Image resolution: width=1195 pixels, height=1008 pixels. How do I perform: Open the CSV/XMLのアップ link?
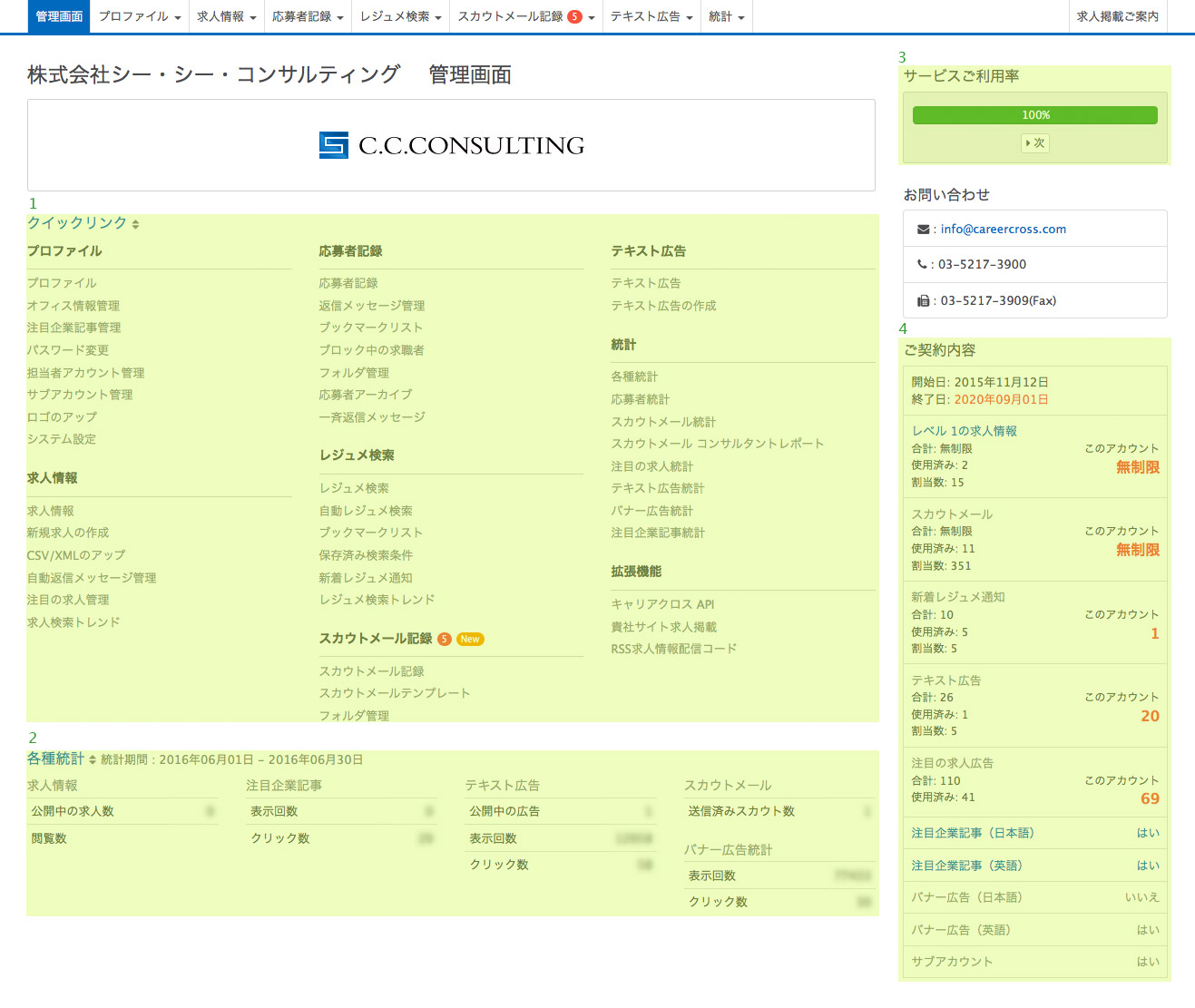point(76,556)
